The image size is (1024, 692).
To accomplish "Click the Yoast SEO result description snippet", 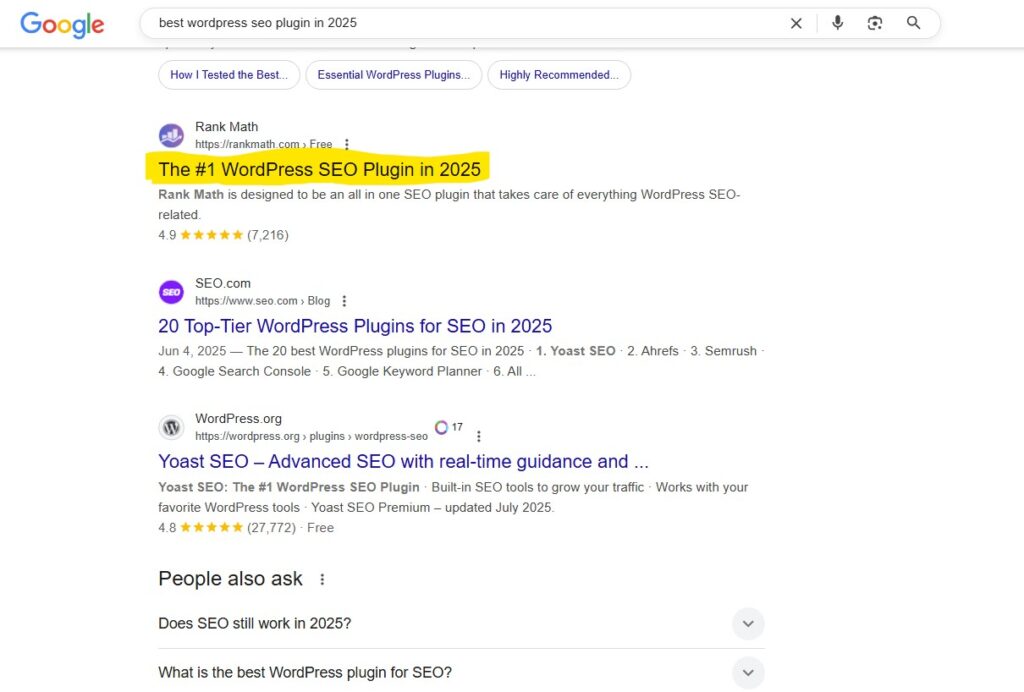I will click(453, 497).
